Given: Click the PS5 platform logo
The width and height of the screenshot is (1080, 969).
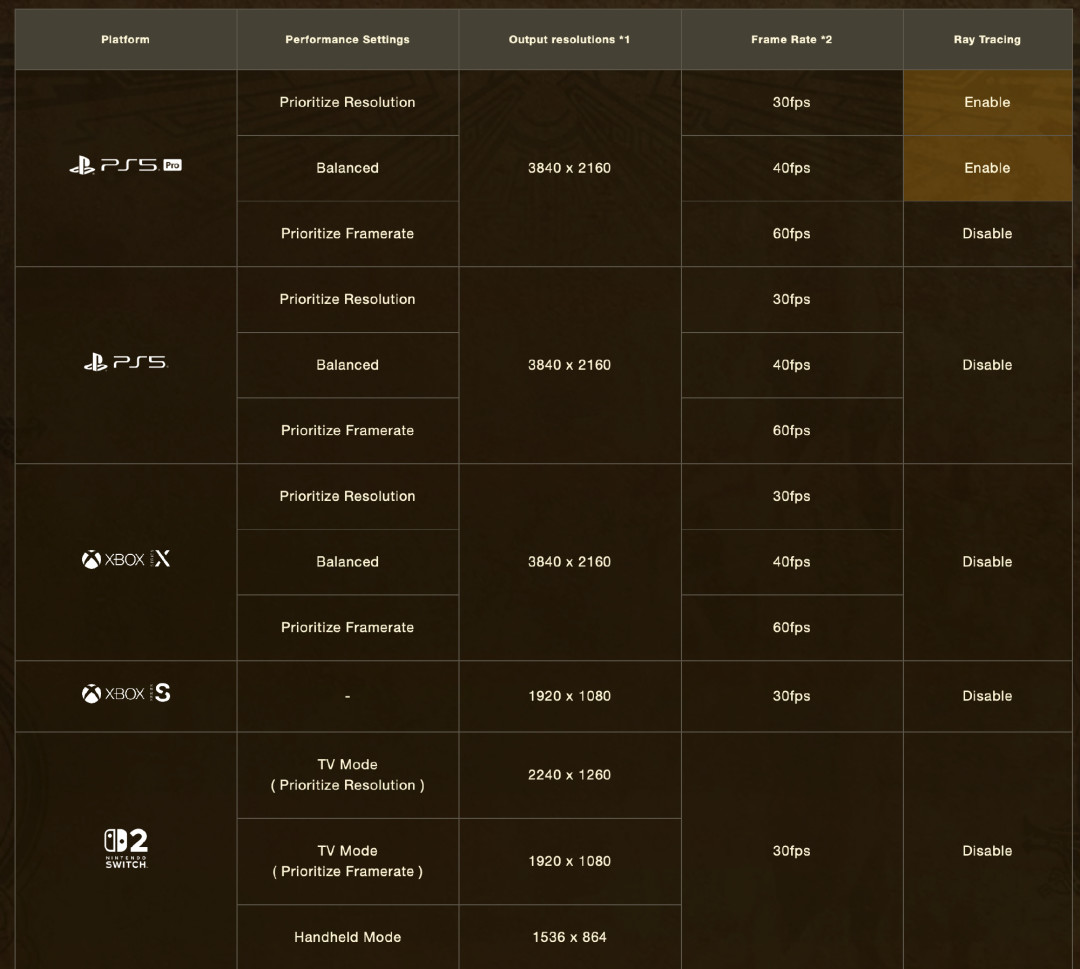Looking at the screenshot, I should tap(125, 362).
